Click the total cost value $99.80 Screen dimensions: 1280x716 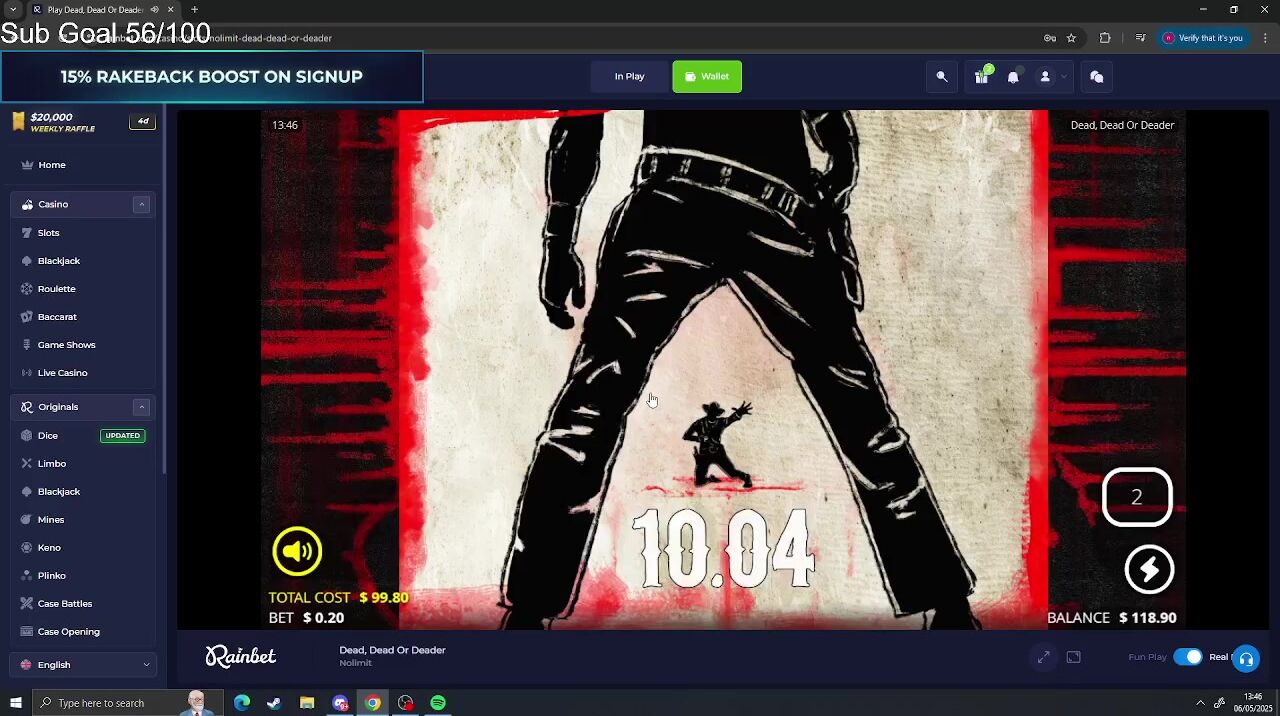click(x=384, y=598)
